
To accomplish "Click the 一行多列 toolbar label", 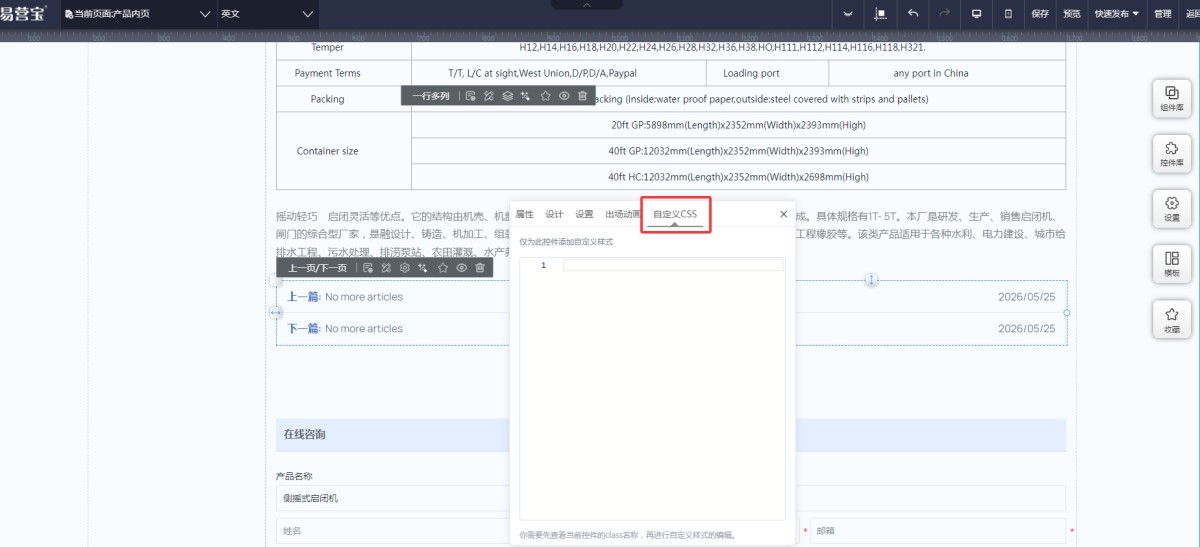I will (x=431, y=96).
